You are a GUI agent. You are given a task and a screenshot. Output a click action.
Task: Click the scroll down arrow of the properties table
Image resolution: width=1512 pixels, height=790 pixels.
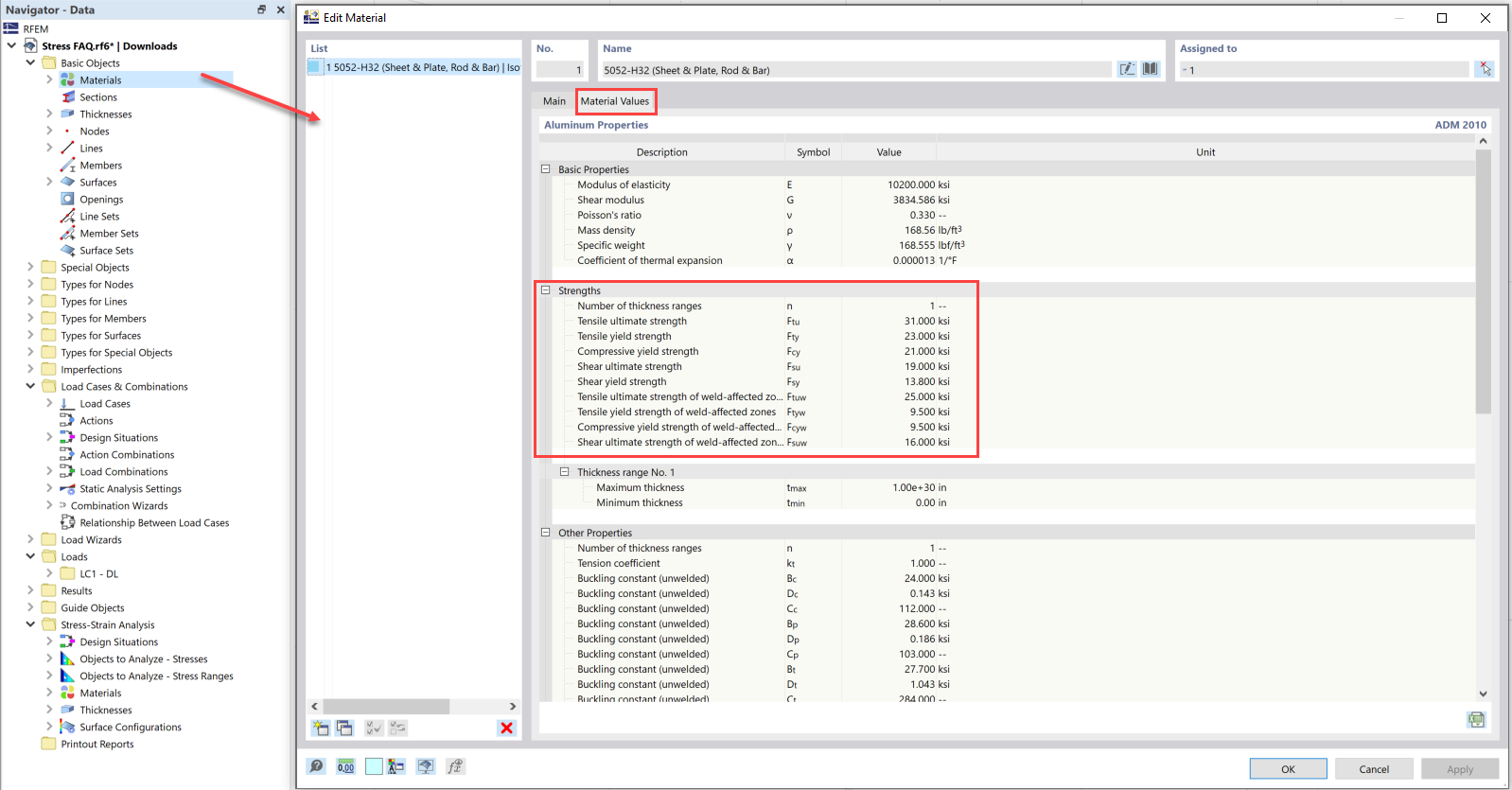pyautogui.click(x=1483, y=693)
